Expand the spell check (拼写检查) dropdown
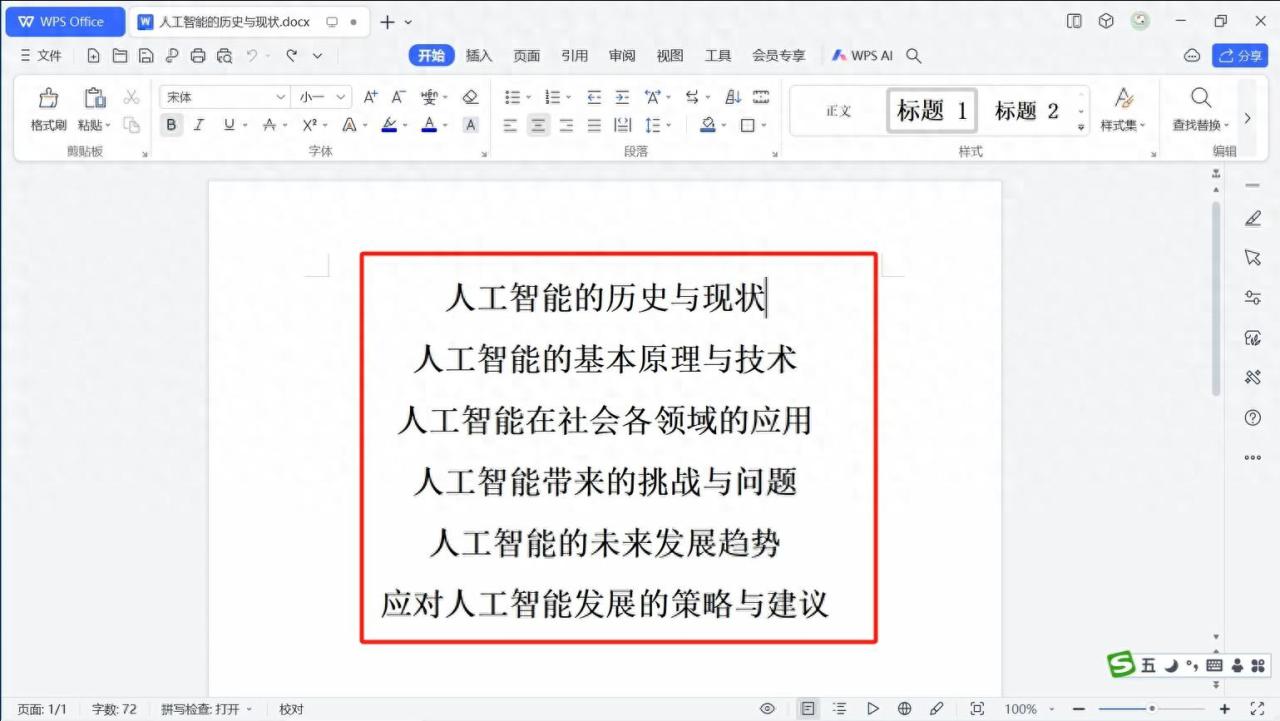The height and width of the screenshot is (721, 1280). coord(250,709)
